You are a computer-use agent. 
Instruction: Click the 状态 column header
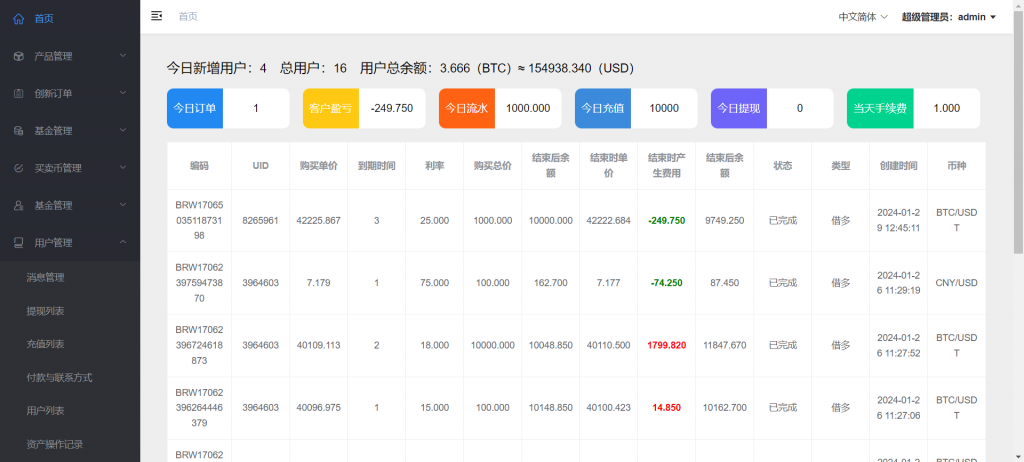click(782, 166)
